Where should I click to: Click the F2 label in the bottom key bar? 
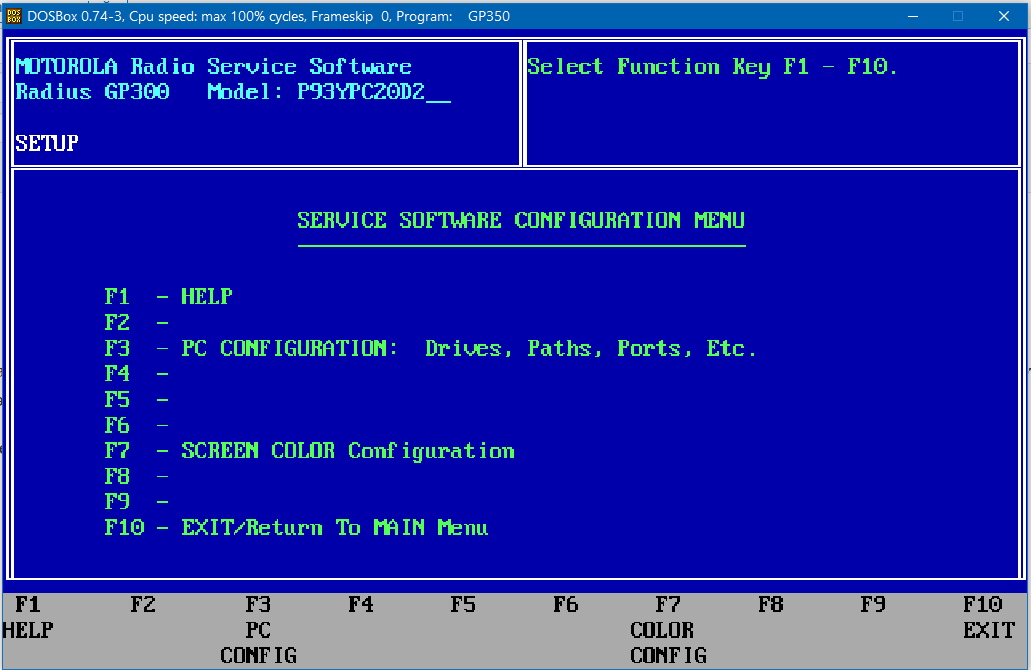click(143, 604)
